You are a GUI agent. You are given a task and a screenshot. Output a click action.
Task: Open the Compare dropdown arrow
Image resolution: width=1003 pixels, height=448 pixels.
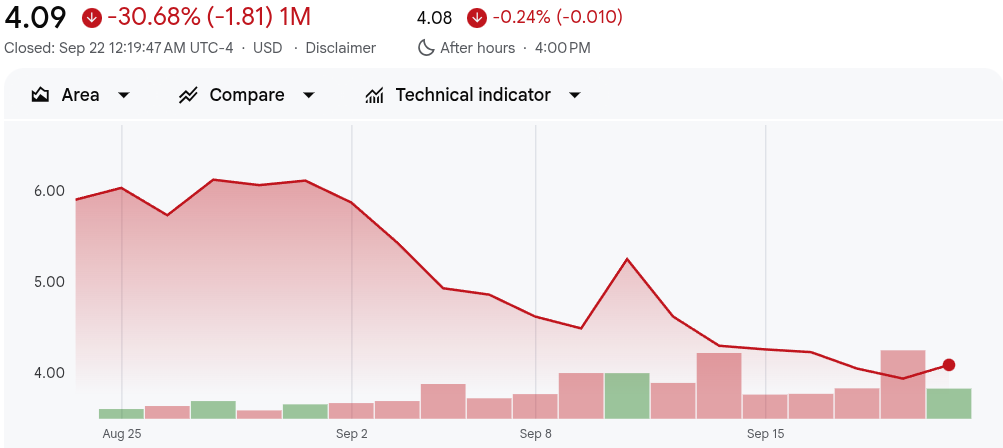[309, 95]
